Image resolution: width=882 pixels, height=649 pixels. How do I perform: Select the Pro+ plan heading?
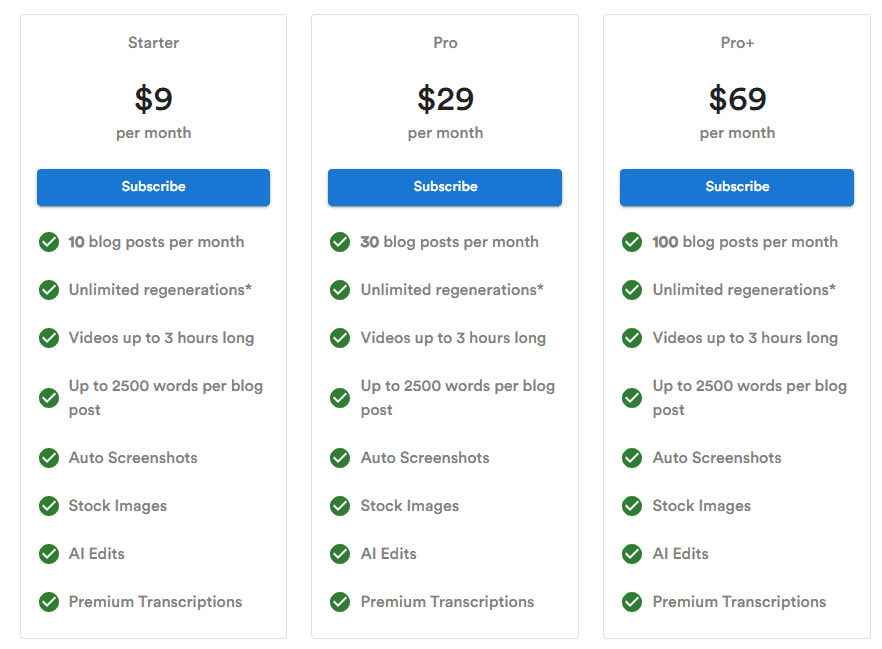tap(736, 43)
